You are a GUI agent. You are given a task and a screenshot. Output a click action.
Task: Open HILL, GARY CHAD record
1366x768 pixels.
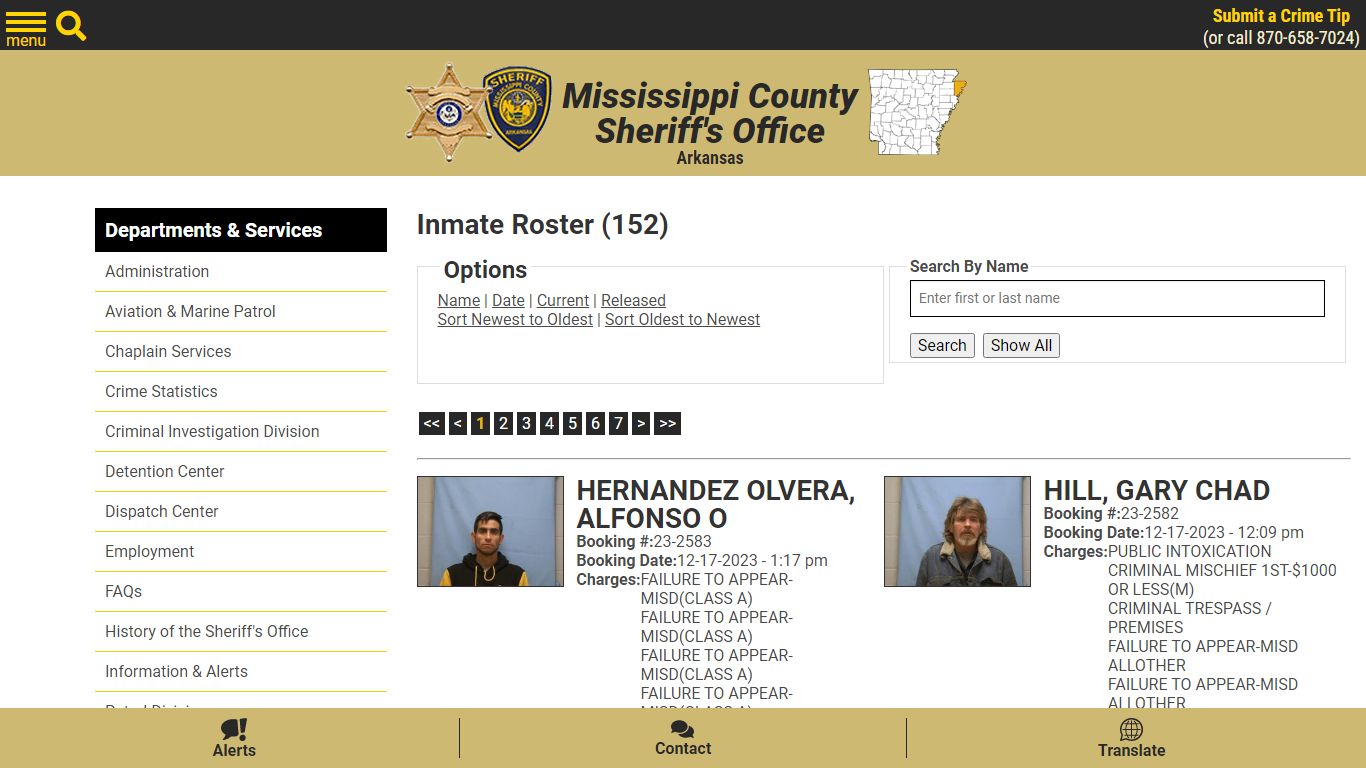[1156, 490]
